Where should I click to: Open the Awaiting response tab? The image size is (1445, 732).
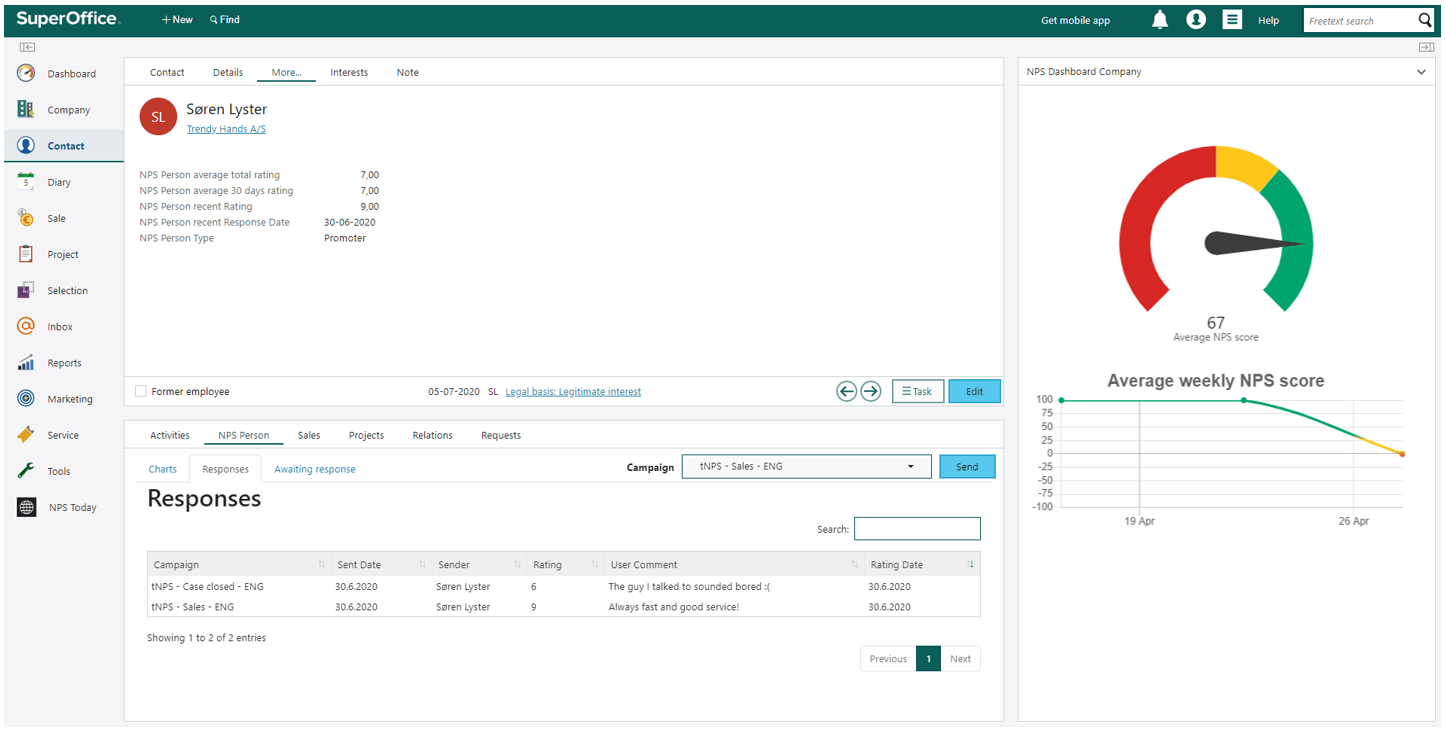314,469
